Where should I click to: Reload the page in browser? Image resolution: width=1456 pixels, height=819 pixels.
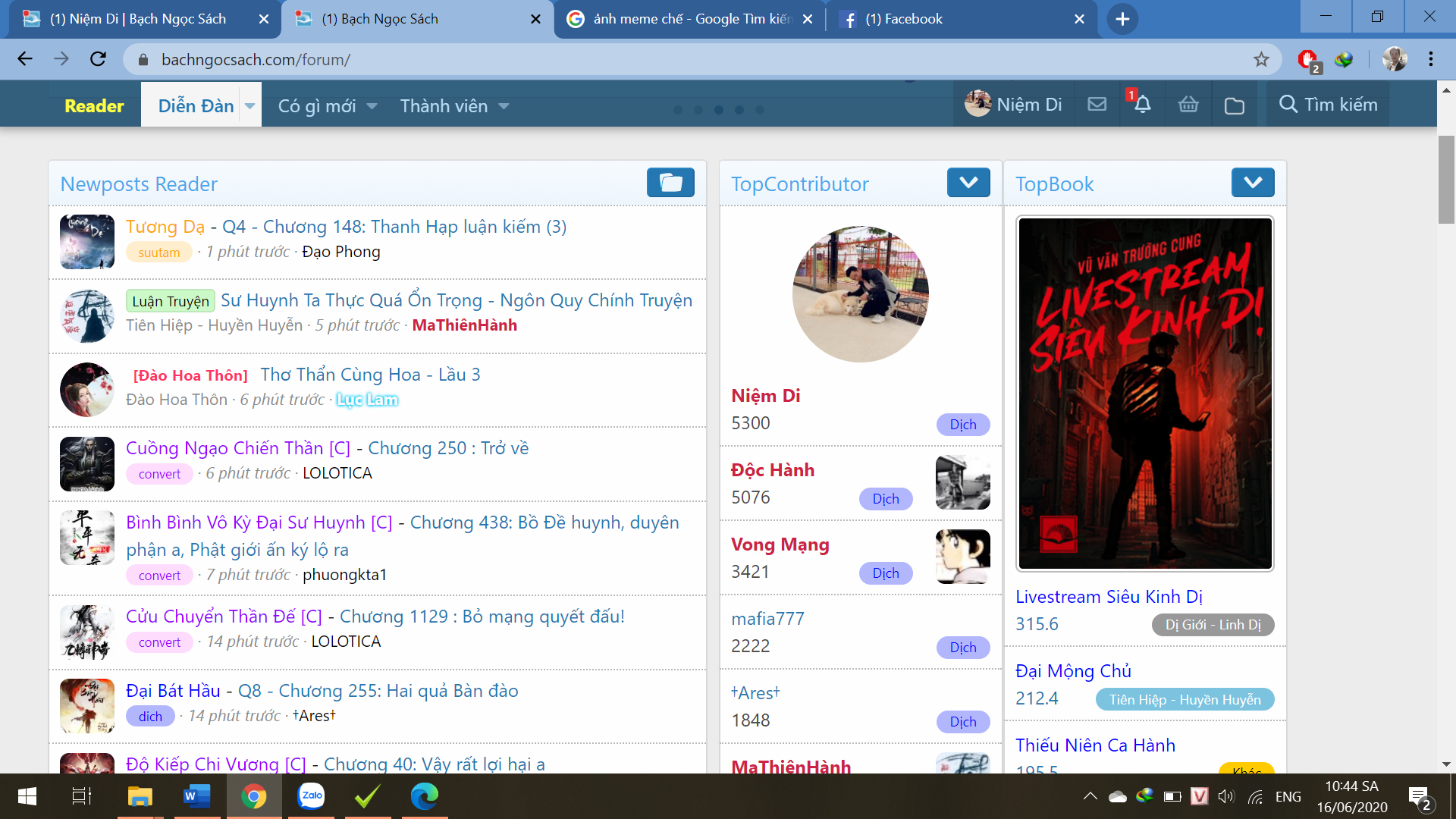(x=98, y=59)
